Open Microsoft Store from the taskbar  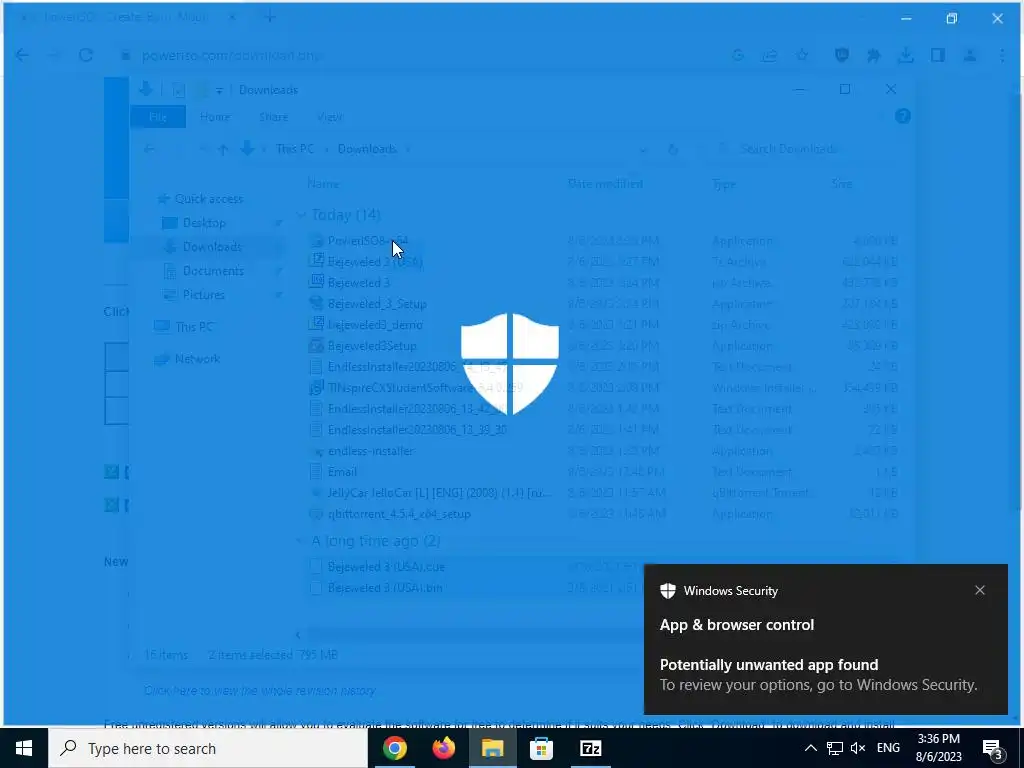click(541, 748)
